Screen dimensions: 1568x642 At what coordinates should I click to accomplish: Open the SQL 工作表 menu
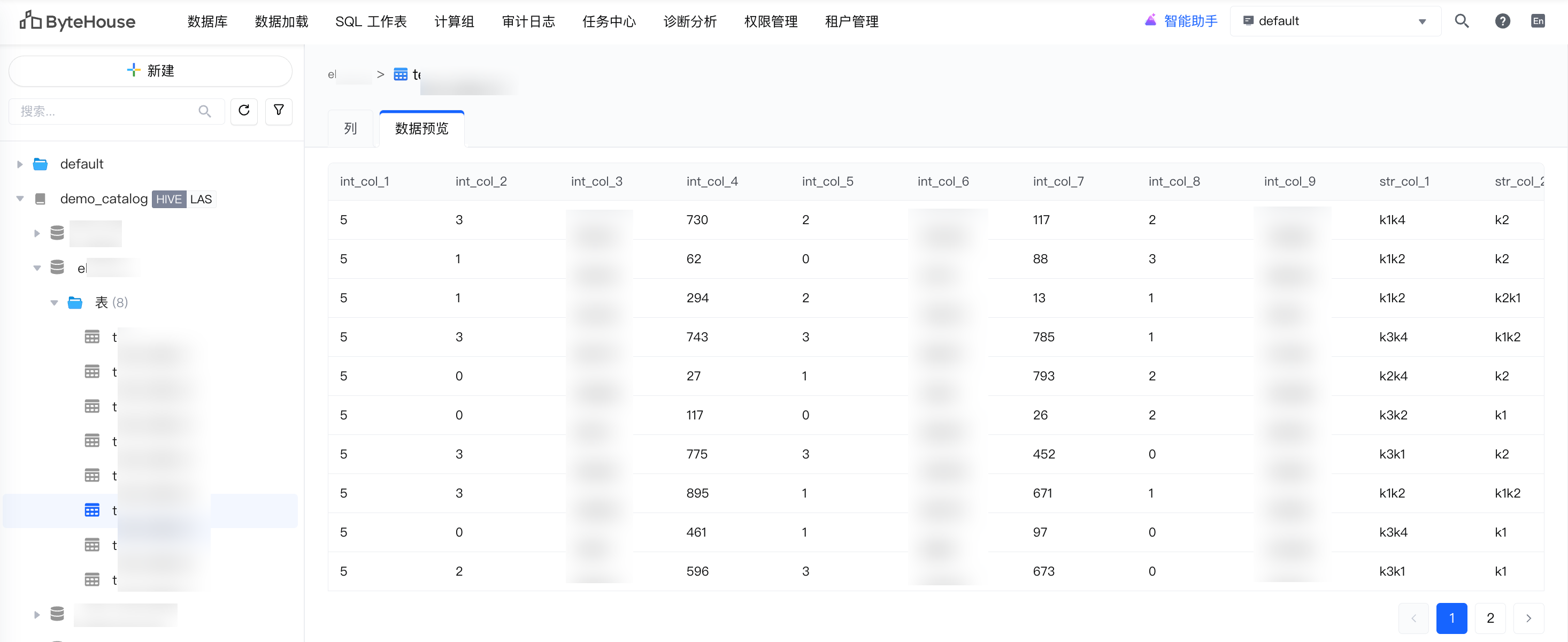click(371, 21)
